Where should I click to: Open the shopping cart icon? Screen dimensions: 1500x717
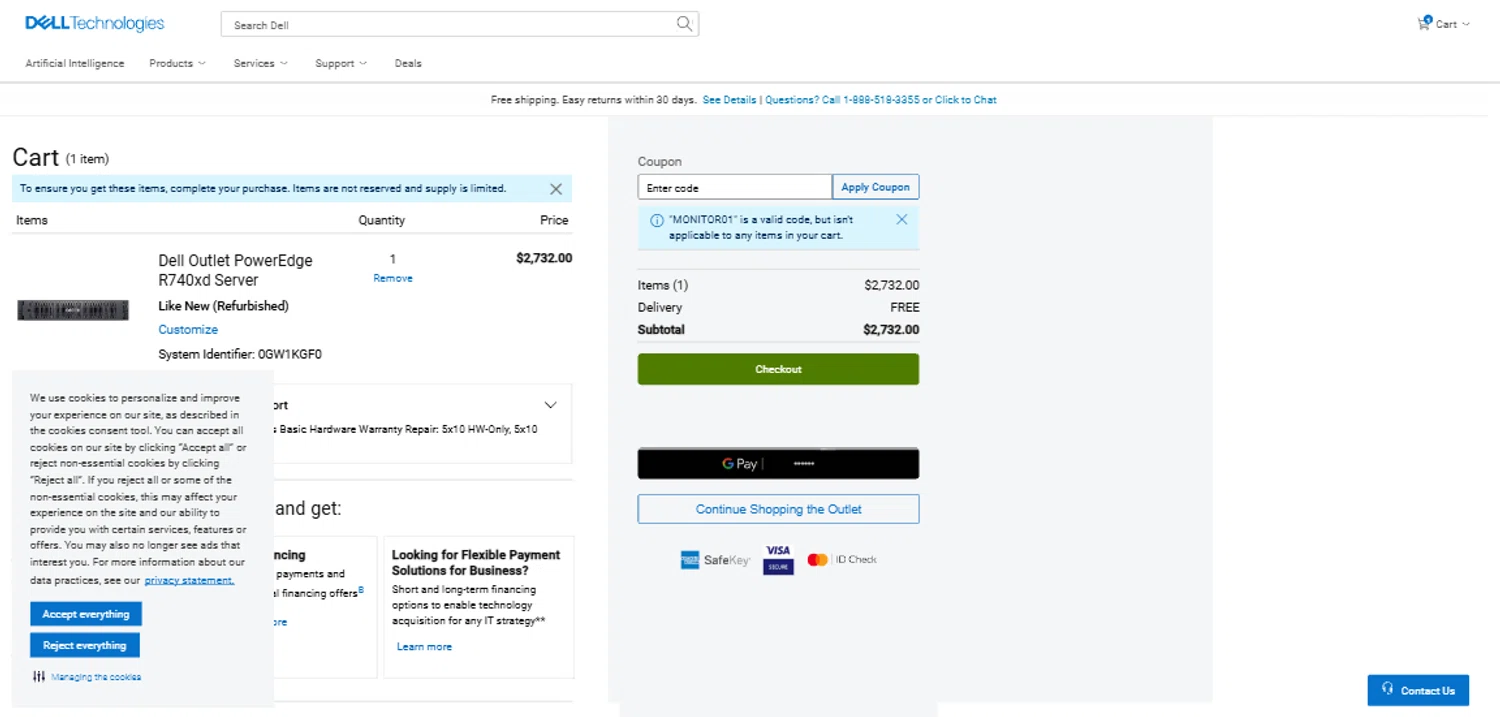coord(1424,23)
